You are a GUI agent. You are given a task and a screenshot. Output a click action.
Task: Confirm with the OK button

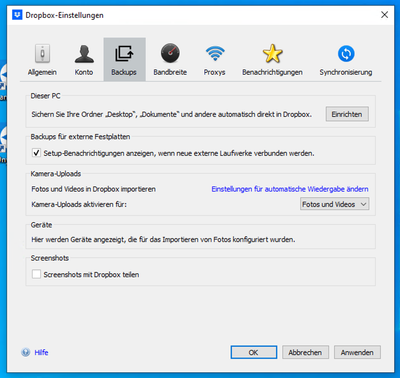click(x=254, y=352)
